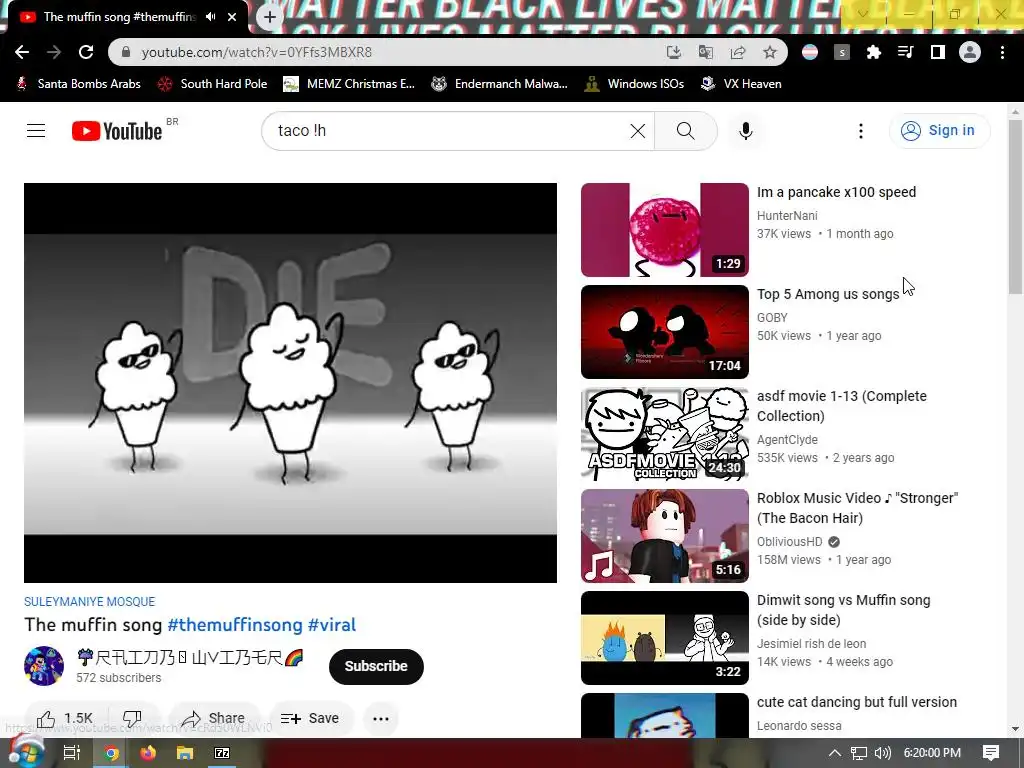Share the video
Viewport: 1024px width, 768px height.
214,718
